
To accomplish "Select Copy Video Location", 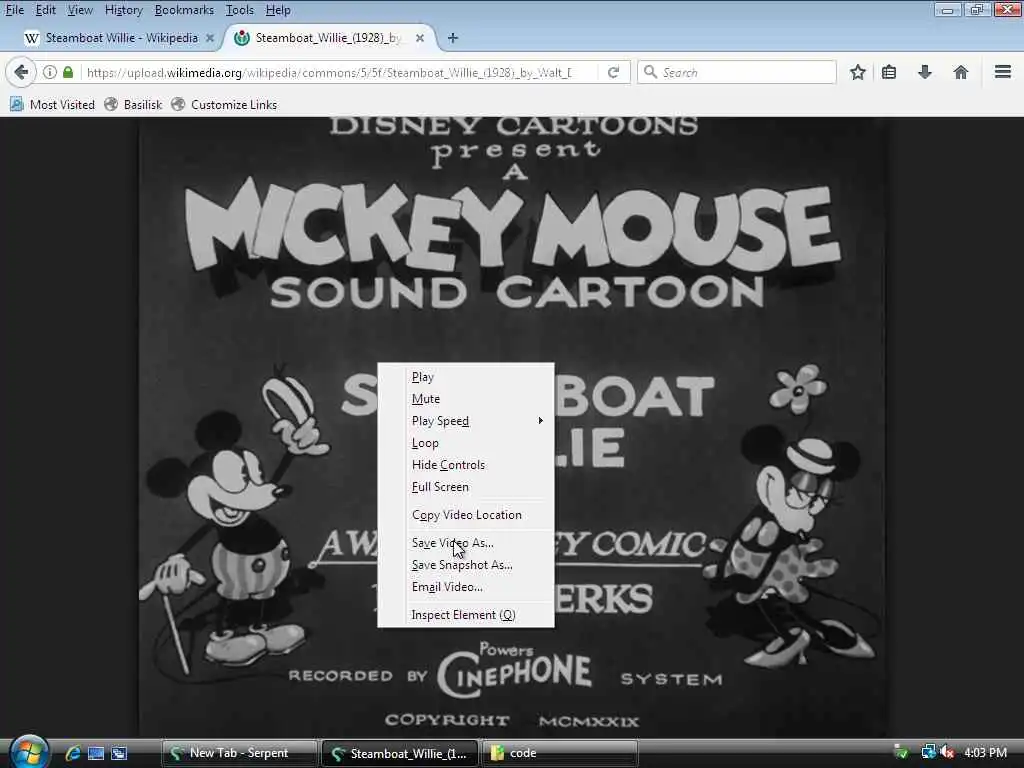I will pos(466,515).
